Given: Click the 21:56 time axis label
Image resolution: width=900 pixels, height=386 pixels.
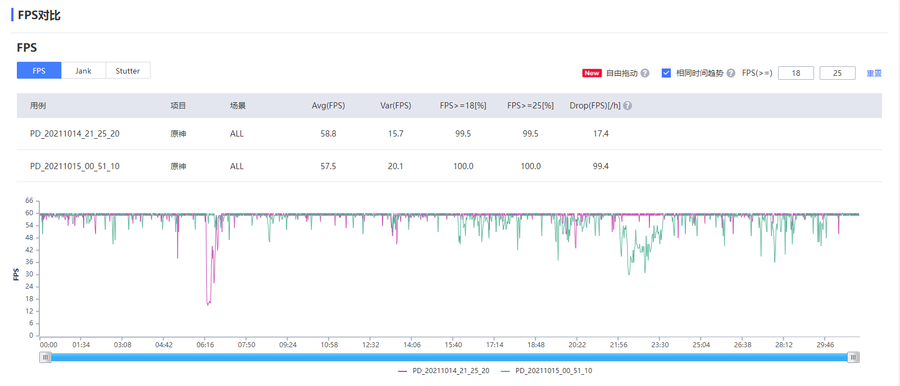Looking at the screenshot, I should (619, 345).
